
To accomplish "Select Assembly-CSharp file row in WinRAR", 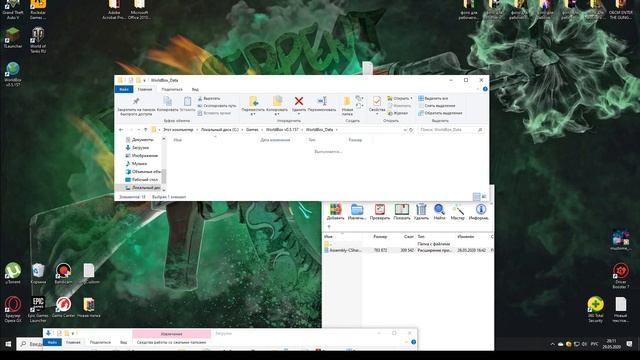I will pos(408,250).
